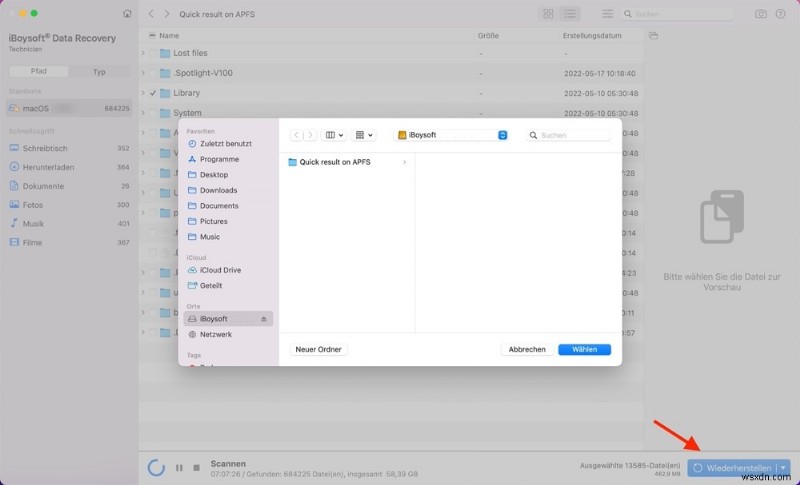
Task: Open Dokumente quick access
Action: click(x=69, y=186)
